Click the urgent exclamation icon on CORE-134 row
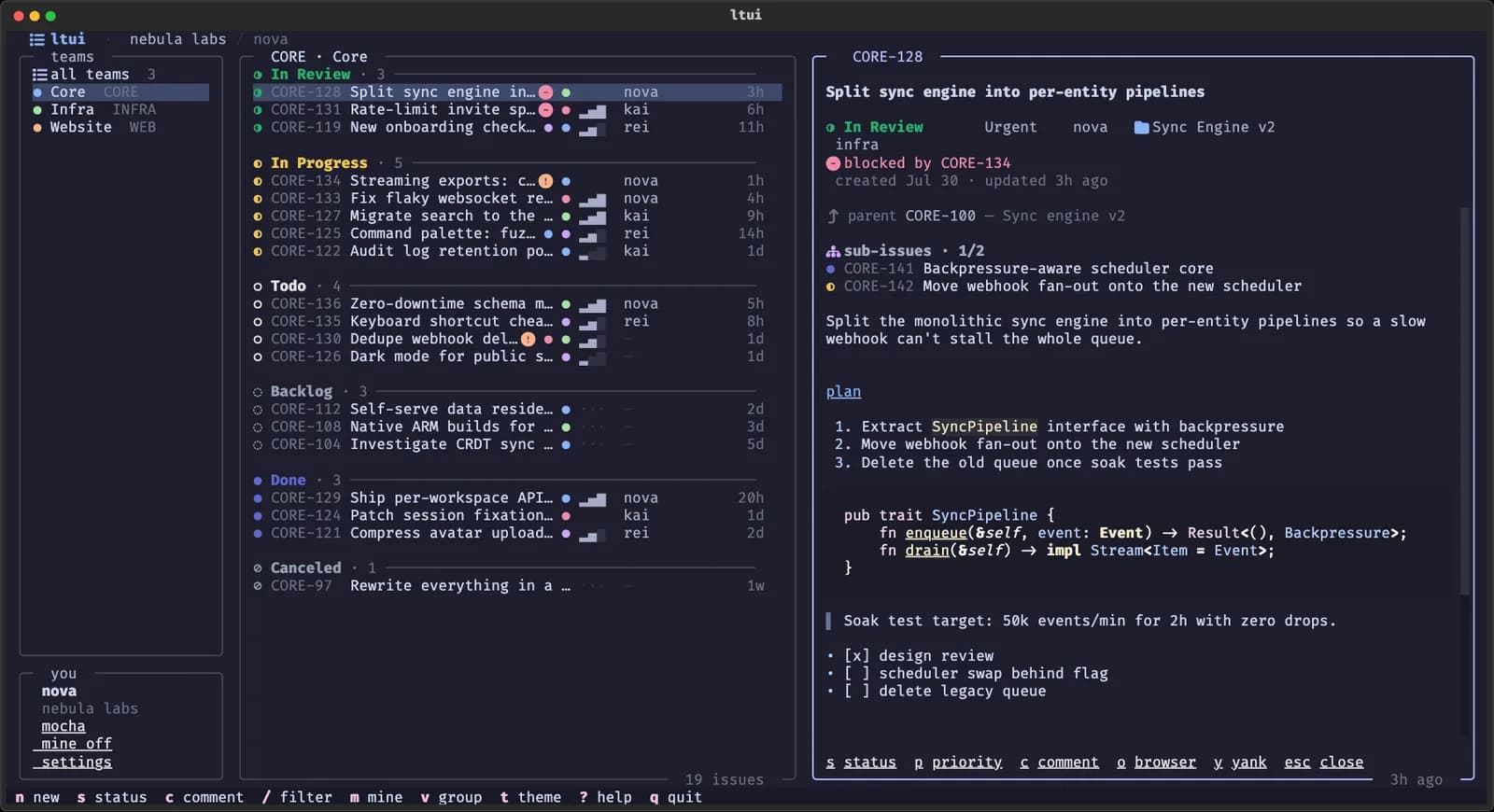 (x=545, y=181)
